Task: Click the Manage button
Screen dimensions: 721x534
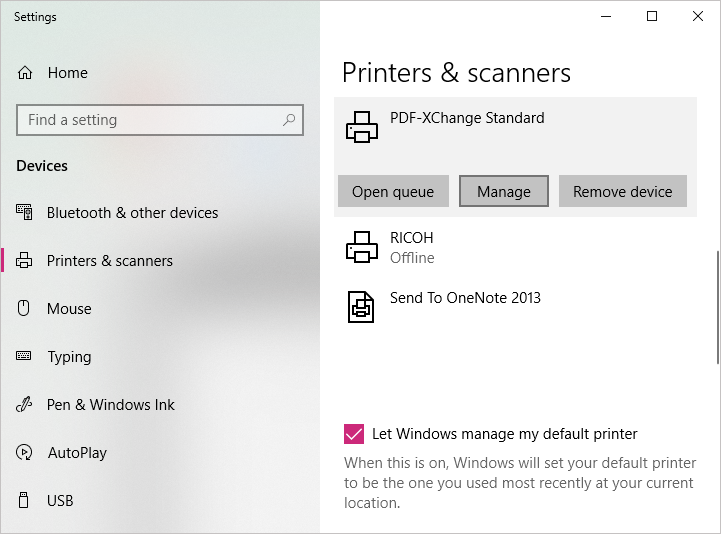Action: pos(504,191)
